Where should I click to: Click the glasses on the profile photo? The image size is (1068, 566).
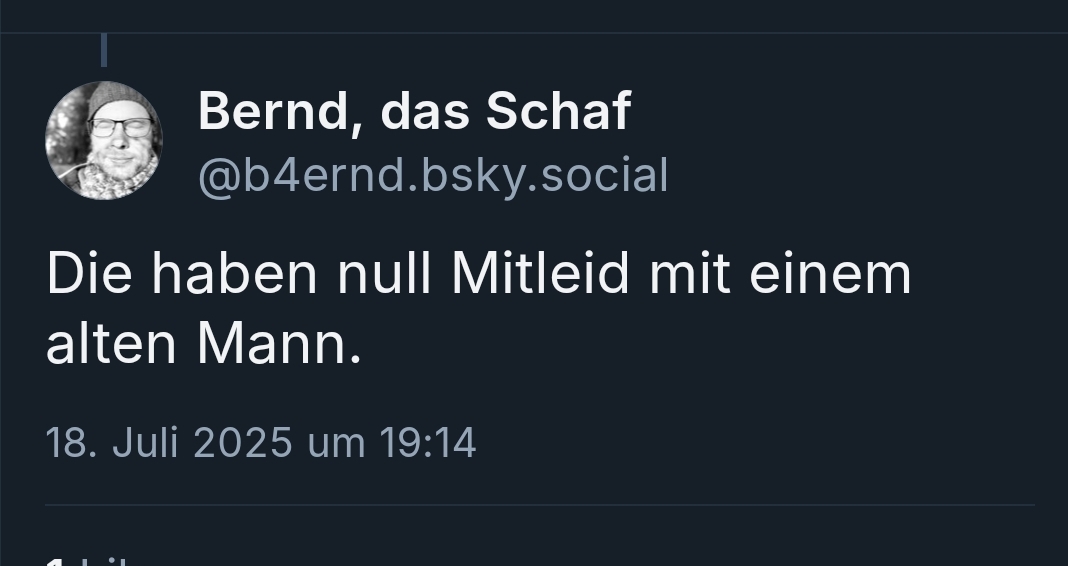coord(120,127)
